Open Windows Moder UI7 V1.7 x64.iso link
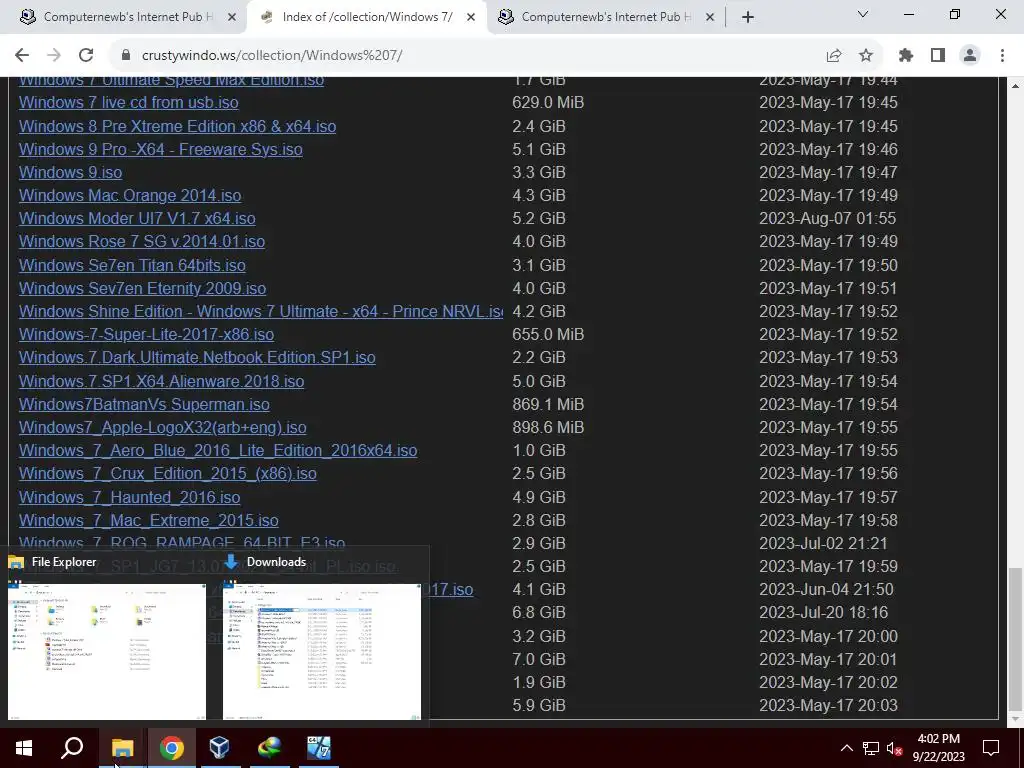The image size is (1024, 768). point(137,218)
